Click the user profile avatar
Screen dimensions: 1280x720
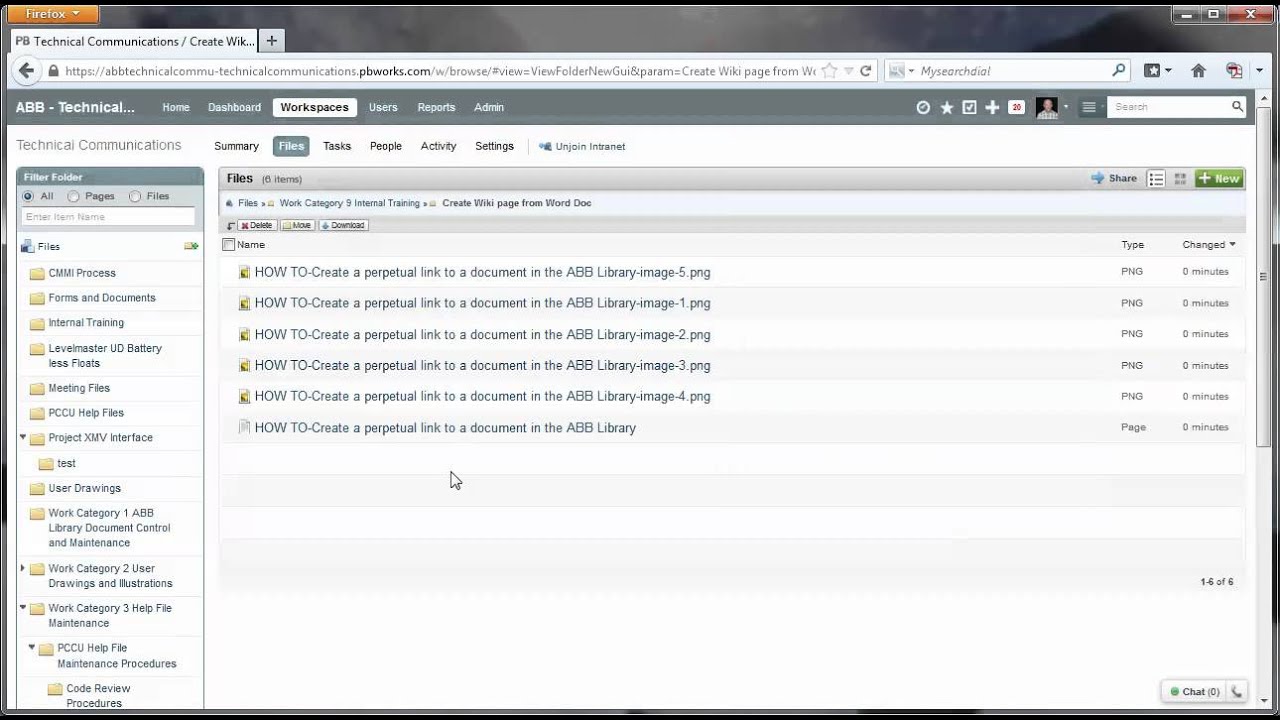pyautogui.click(x=1047, y=108)
